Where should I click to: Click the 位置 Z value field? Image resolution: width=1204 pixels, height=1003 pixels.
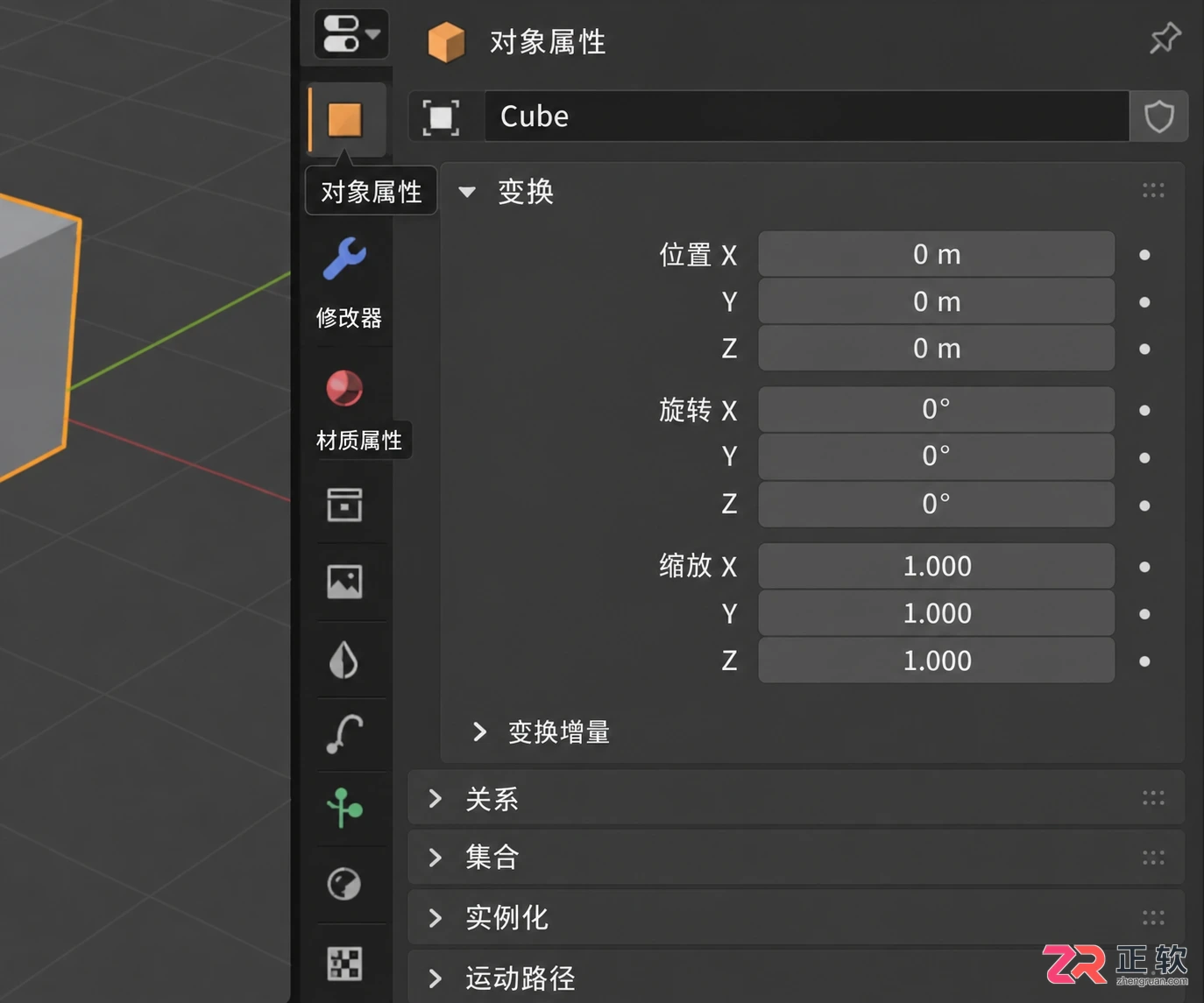point(936,349)
